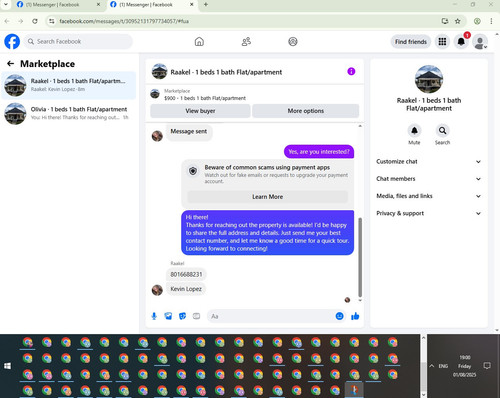
Task: Click the taskbar overflow scrollbar down arrow
Action: pyautogui.click(x=423, y=395)
